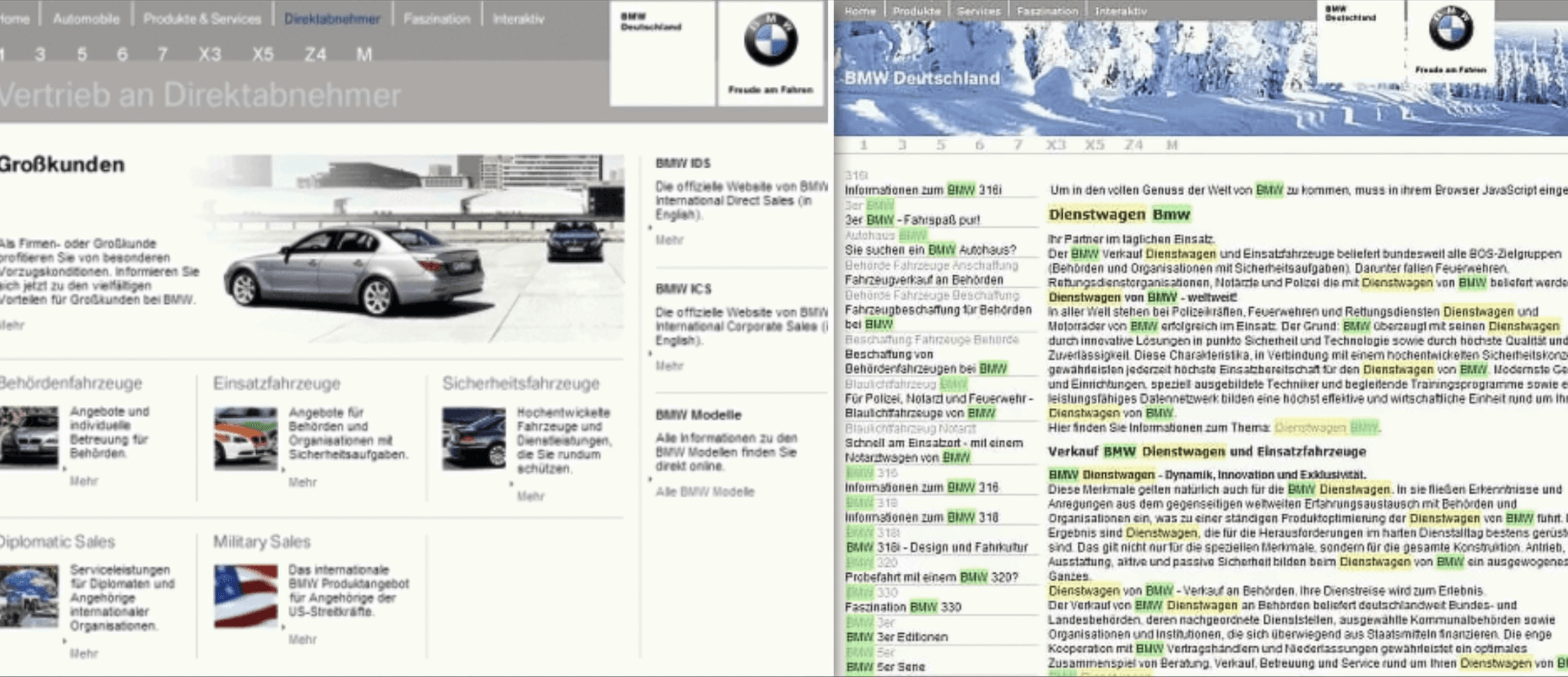
Task: Click Military Sales heading
Action: (262, 541)
